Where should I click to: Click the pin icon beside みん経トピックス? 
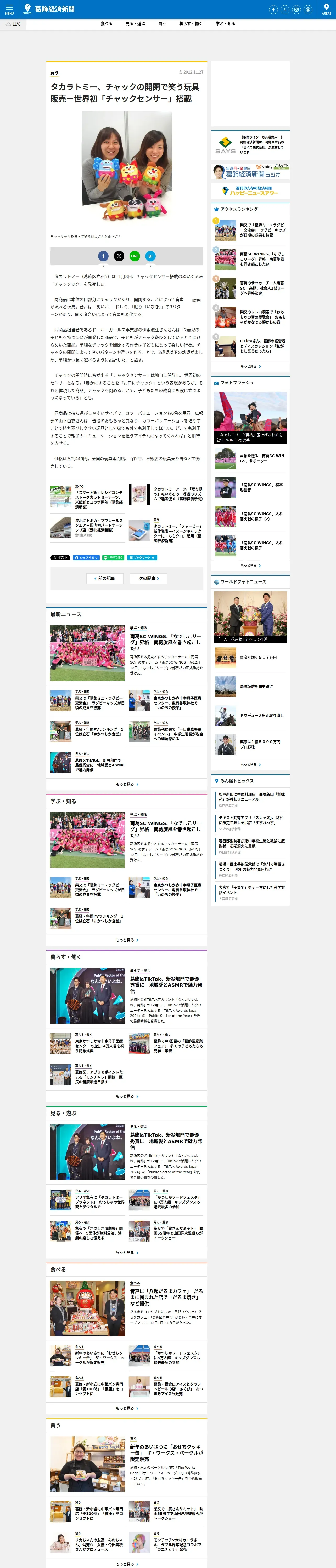(216, 781)
